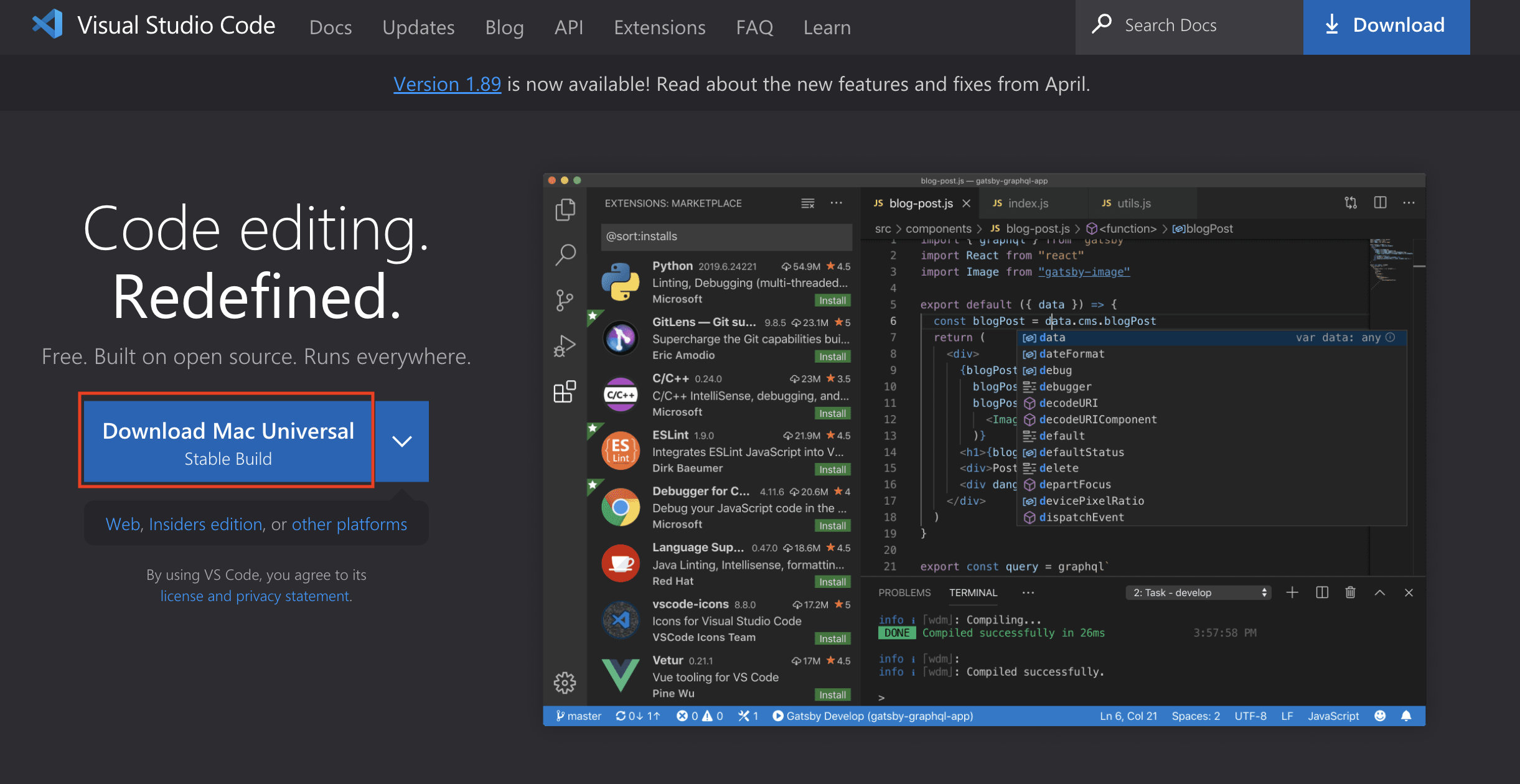
Task: Click the split editor icon
Action: [x=1380, y=203]
